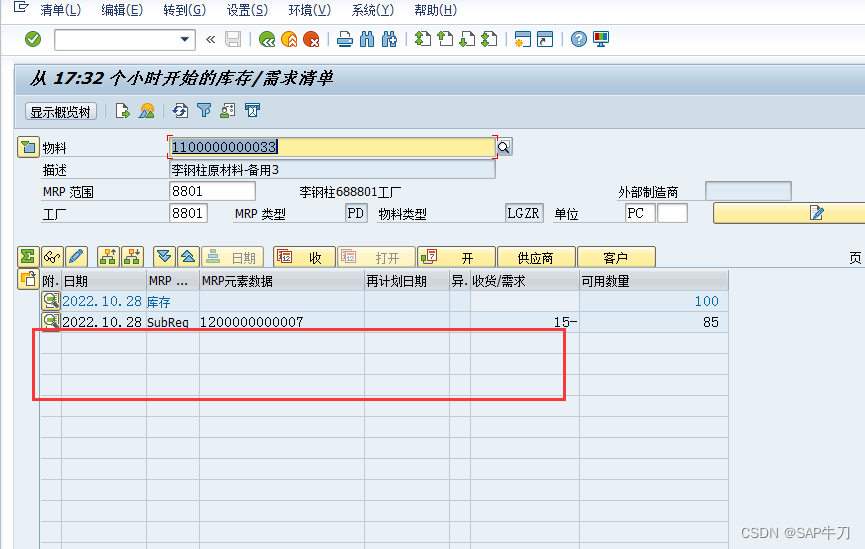865x549 pixels.
Task: Click the MRP元素数据 column header
Action: coord(281,281)
